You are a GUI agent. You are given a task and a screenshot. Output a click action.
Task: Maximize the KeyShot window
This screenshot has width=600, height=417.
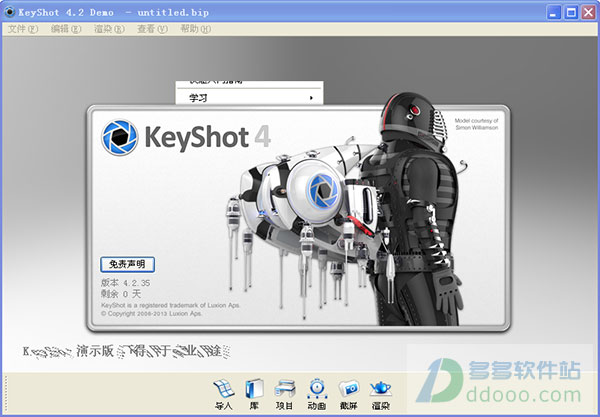point(571,12)
